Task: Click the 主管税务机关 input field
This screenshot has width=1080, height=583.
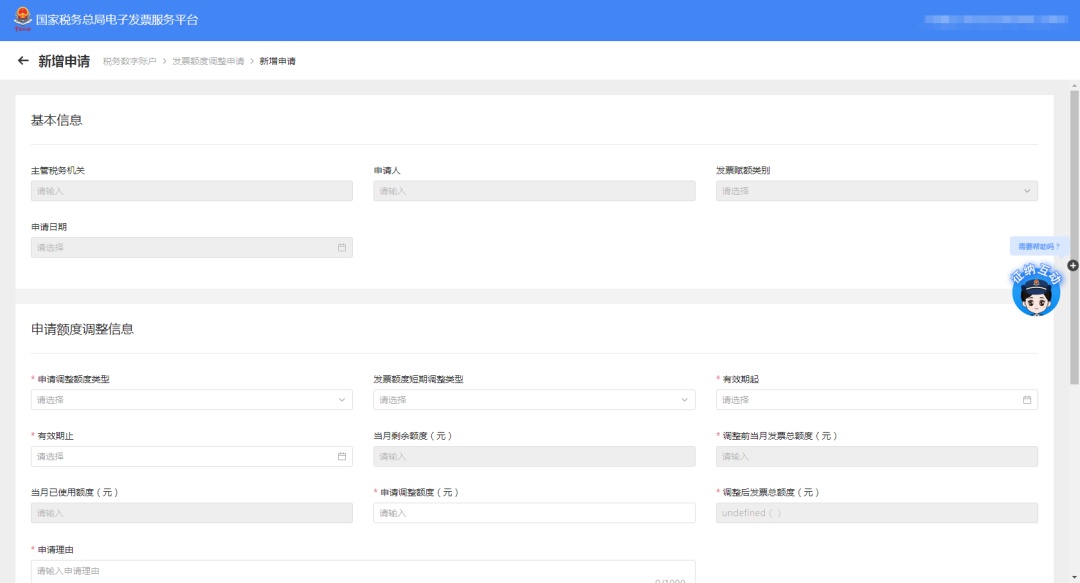Action: (191, 191)
